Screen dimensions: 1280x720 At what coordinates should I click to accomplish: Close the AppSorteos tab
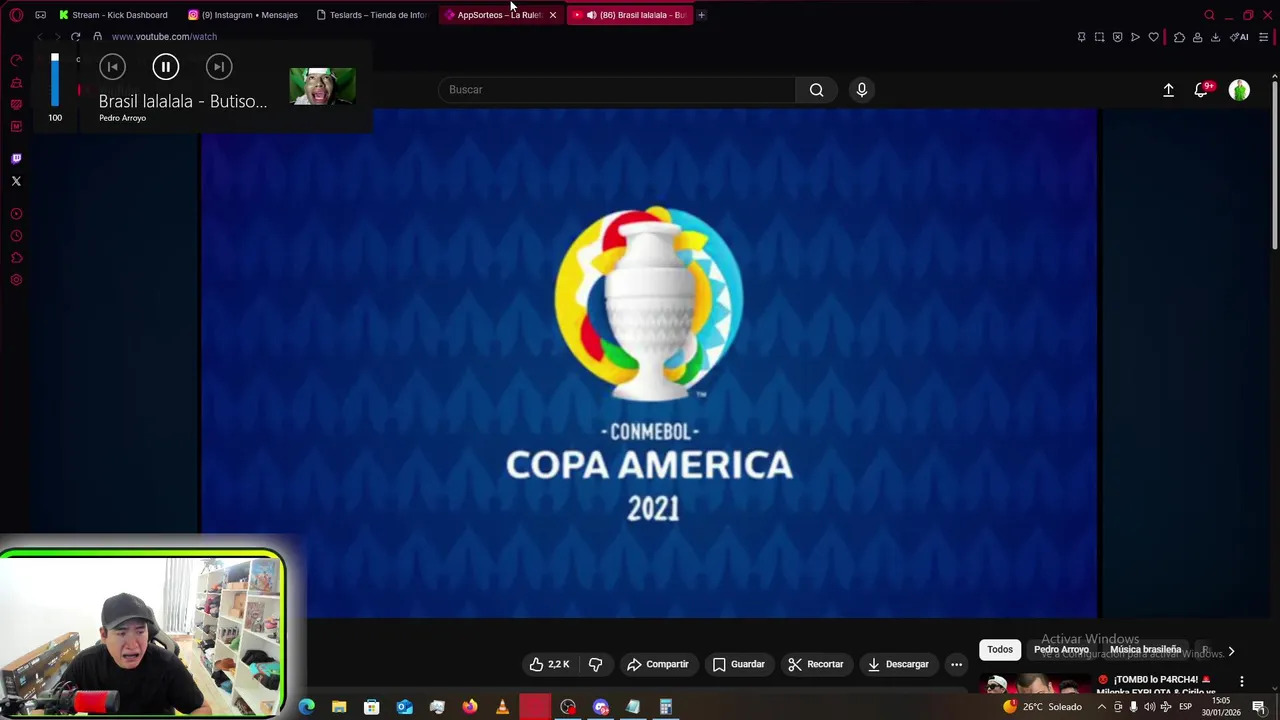[x=552, y=15]
